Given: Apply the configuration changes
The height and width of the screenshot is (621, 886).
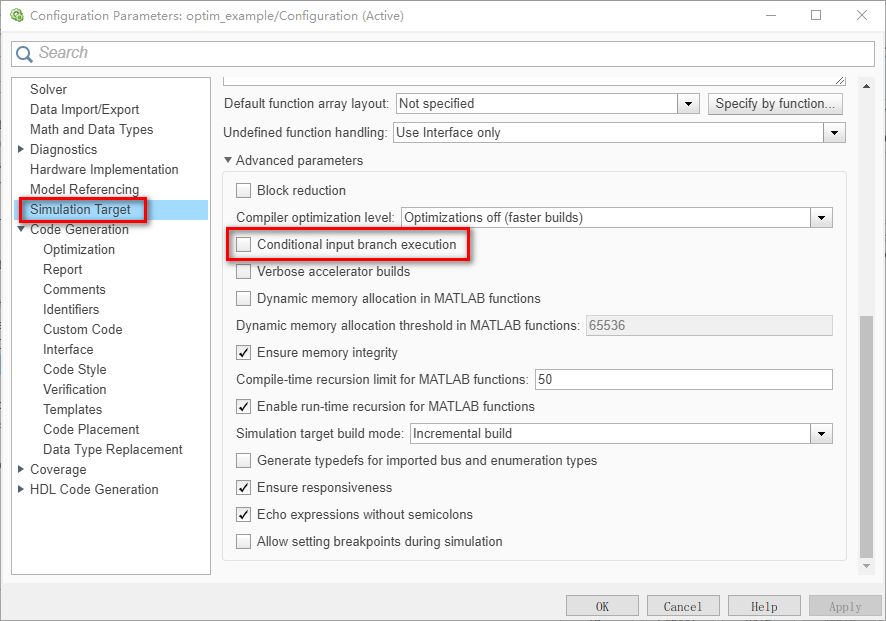Looking at the screenshot, I should click(844, 605).
